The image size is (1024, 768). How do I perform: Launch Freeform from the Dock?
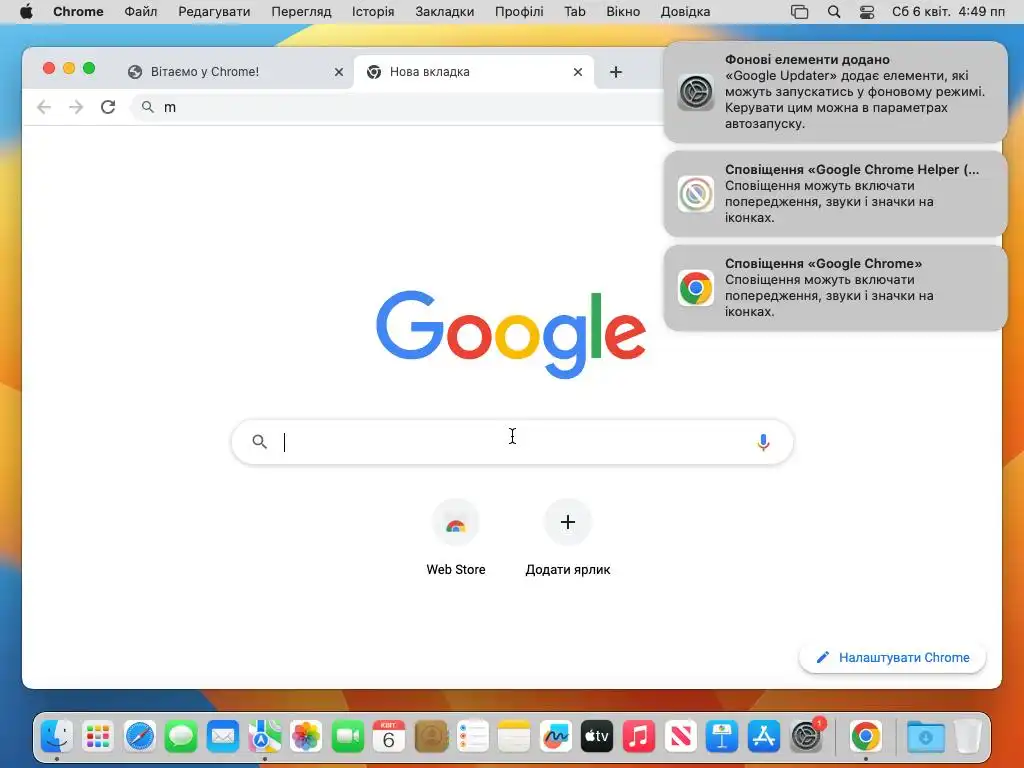[x=555, y=737]
